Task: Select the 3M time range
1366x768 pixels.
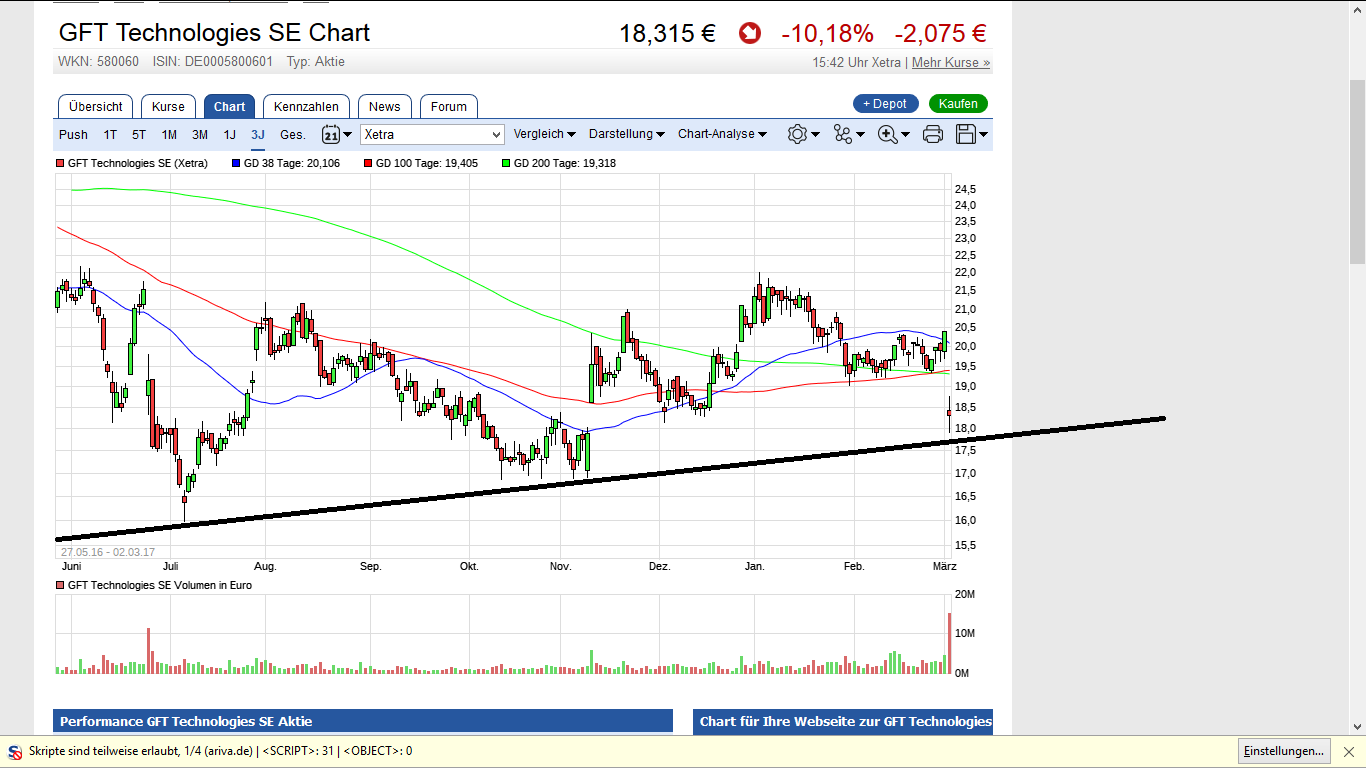Action: pyautogui.click(x=200, y=135)
